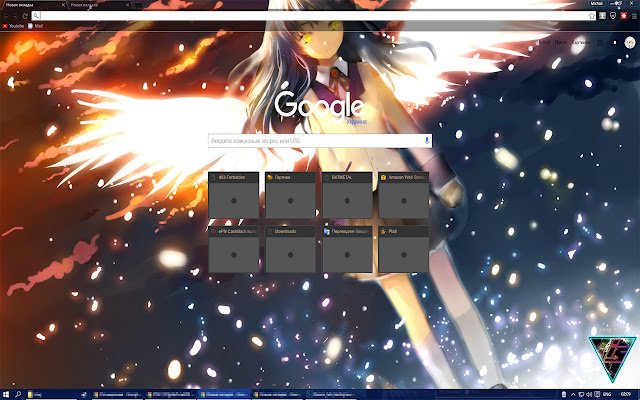Open the Google account avatar
640x400 pixels.
pos(630,42)
